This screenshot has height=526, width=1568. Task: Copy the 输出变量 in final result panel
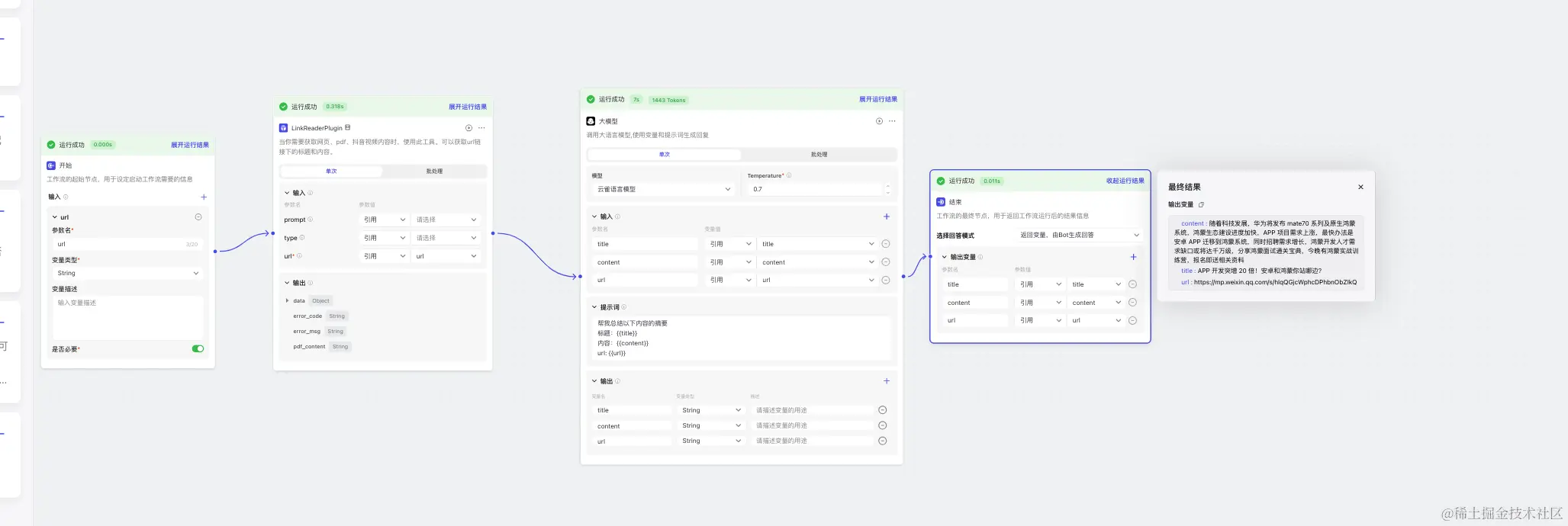(1201, 204)
